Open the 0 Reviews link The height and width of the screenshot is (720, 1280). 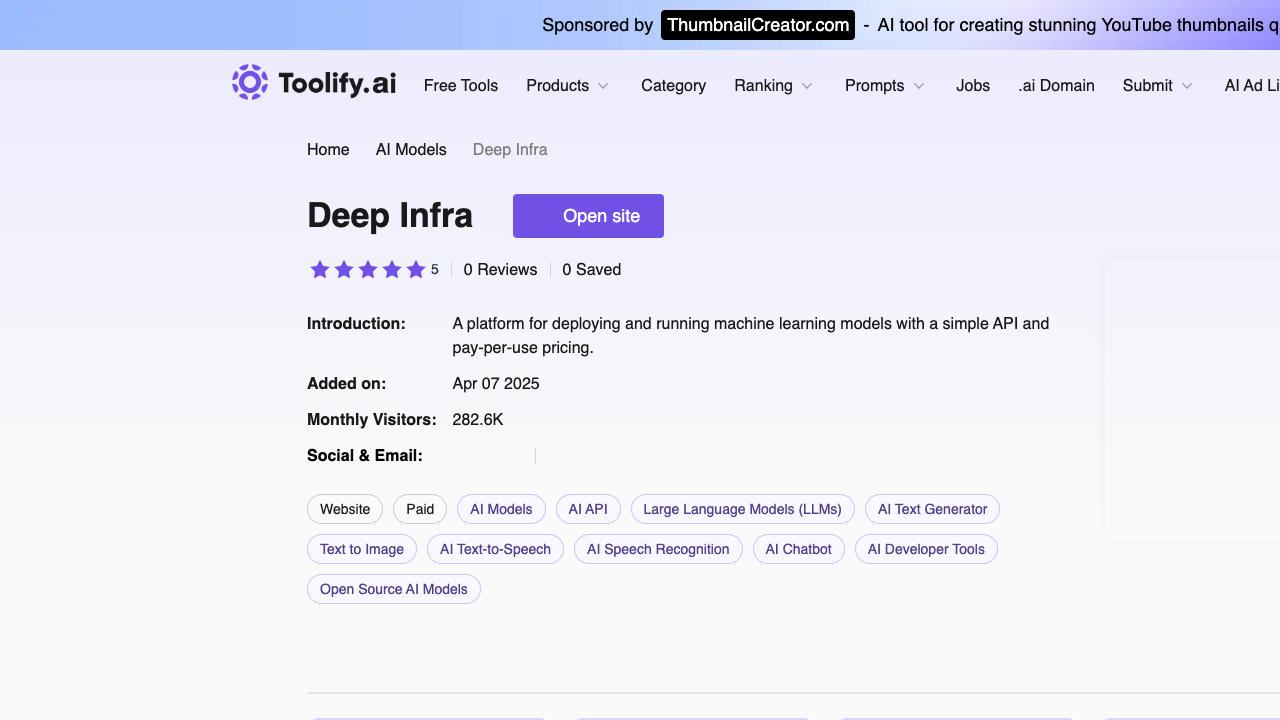tap(500, 270)
